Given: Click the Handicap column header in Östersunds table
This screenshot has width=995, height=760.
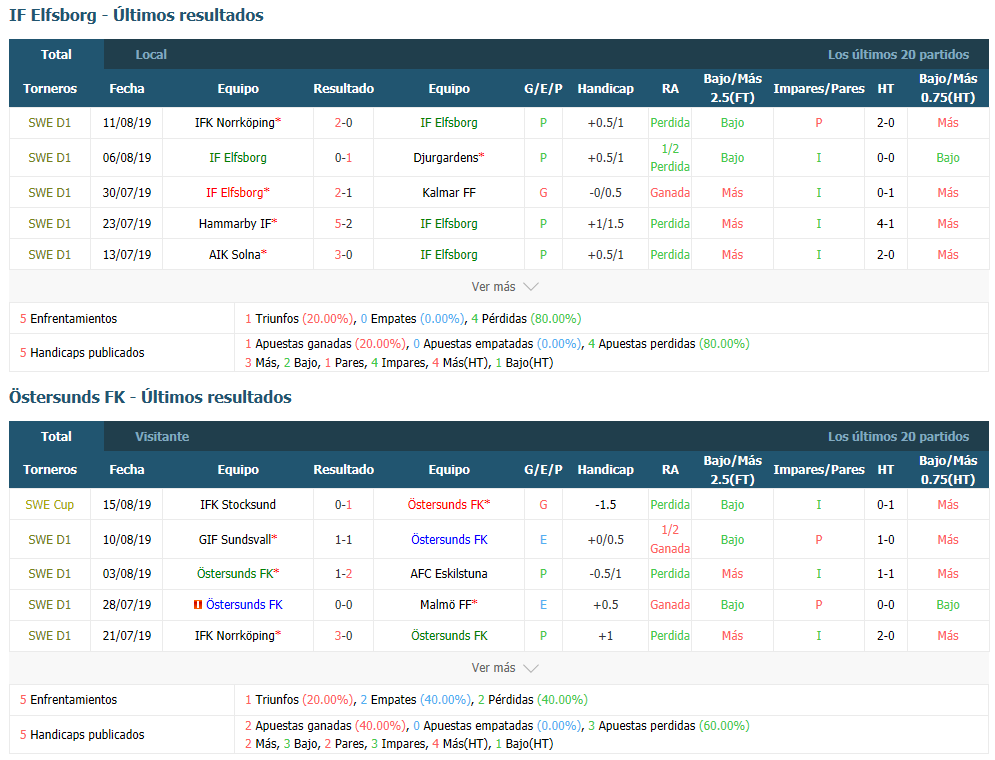Looking at the screenshot, I should [x=605, y=470].
